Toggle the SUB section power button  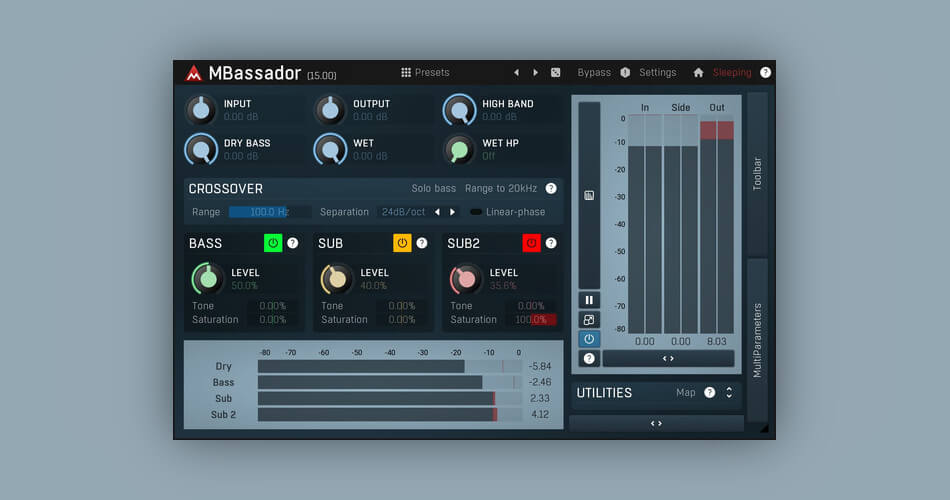click(x=402, y=243)
